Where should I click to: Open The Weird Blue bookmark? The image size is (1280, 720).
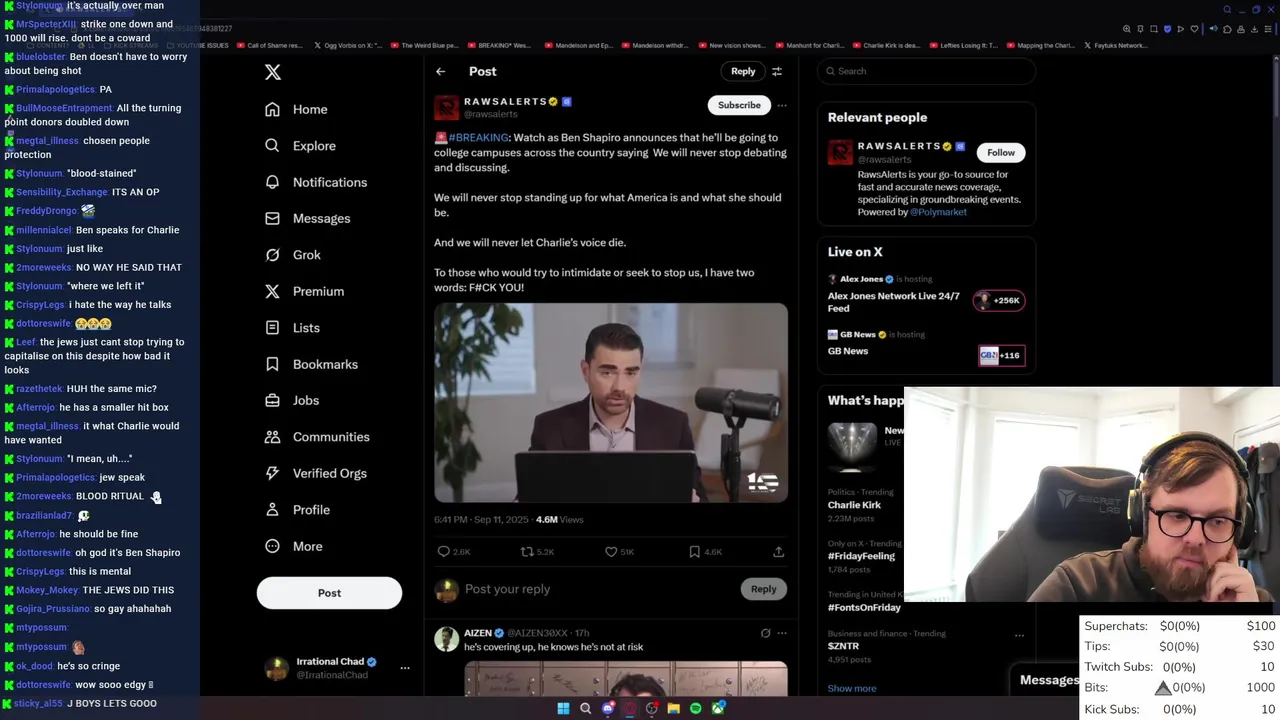[x=424, y=45]
